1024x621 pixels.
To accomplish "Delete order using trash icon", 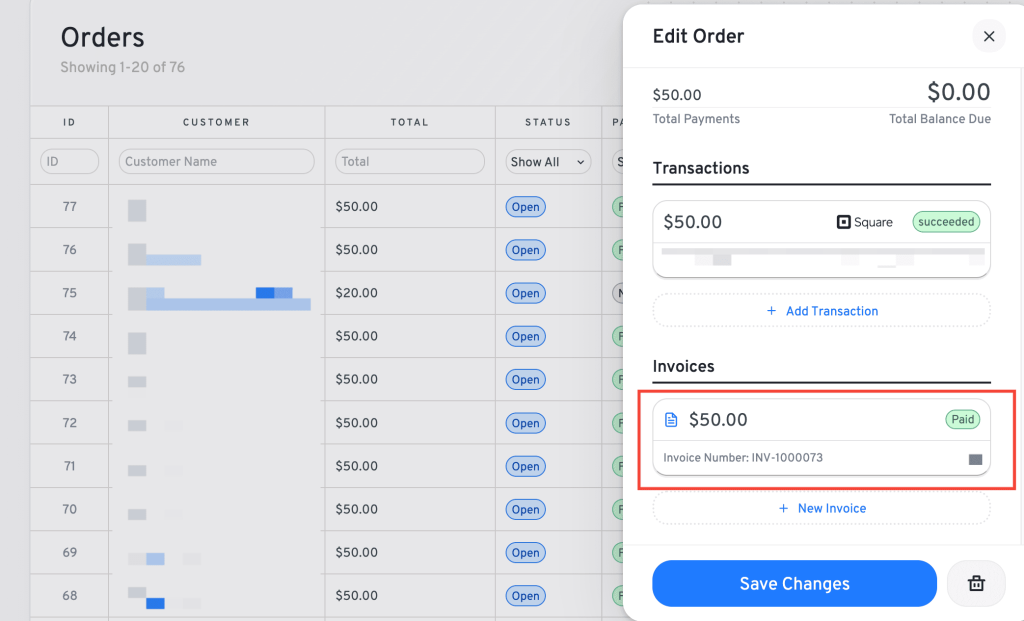I will click(976, 583).
